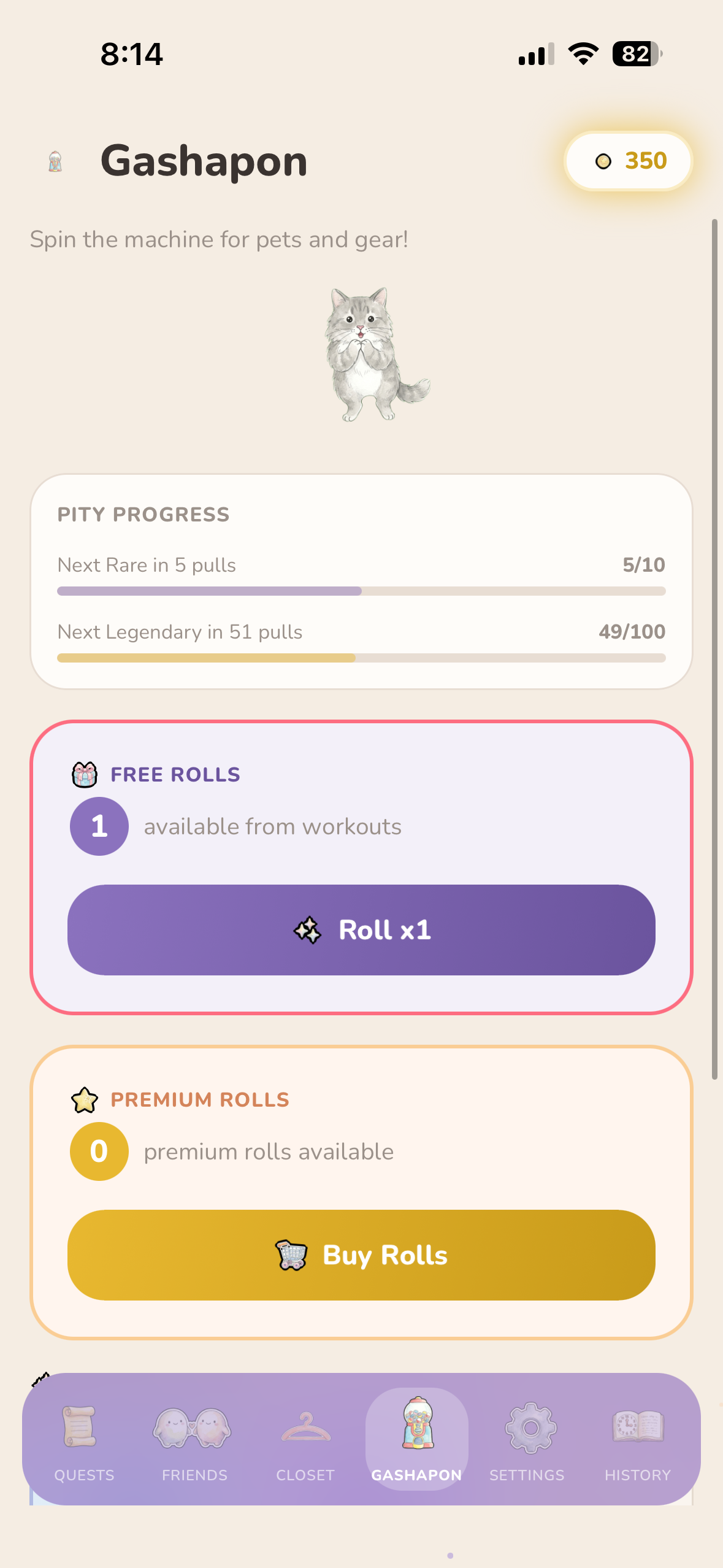The image size is (723, 1568).
Task: Tap the purple free rolls count badge
Action: coord(99,826)
